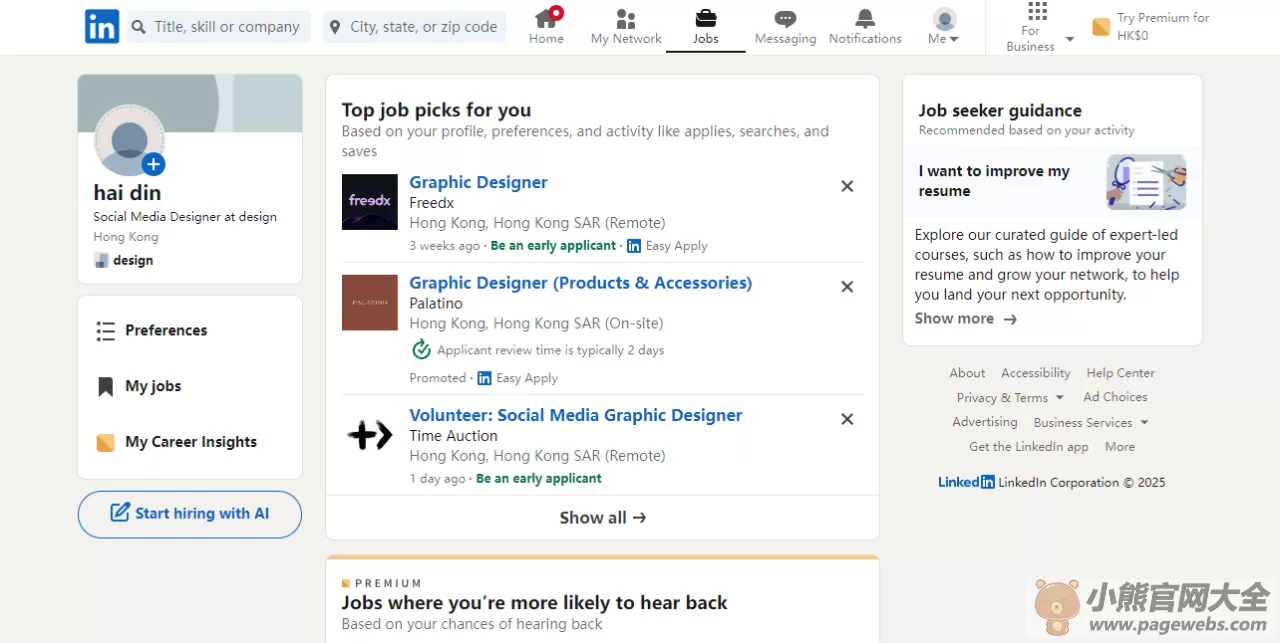Open the About footer link
The width and height of the screenshot is (1280, 643).
click(x=967, y=373)
